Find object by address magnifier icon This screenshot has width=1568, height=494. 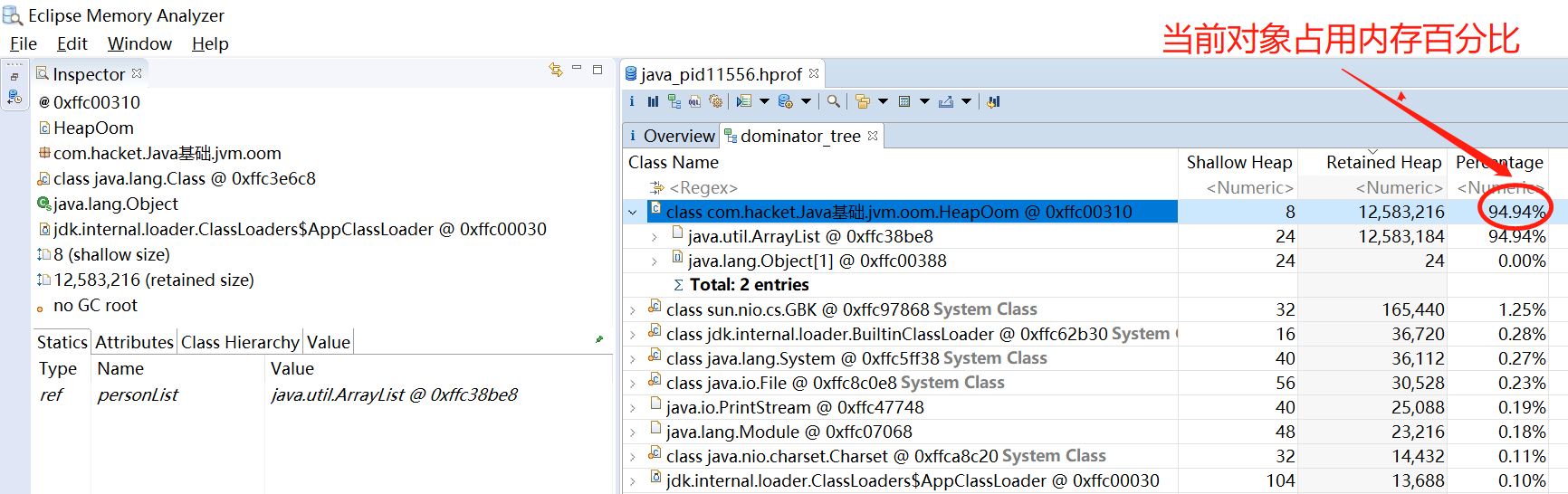(833, 101)
